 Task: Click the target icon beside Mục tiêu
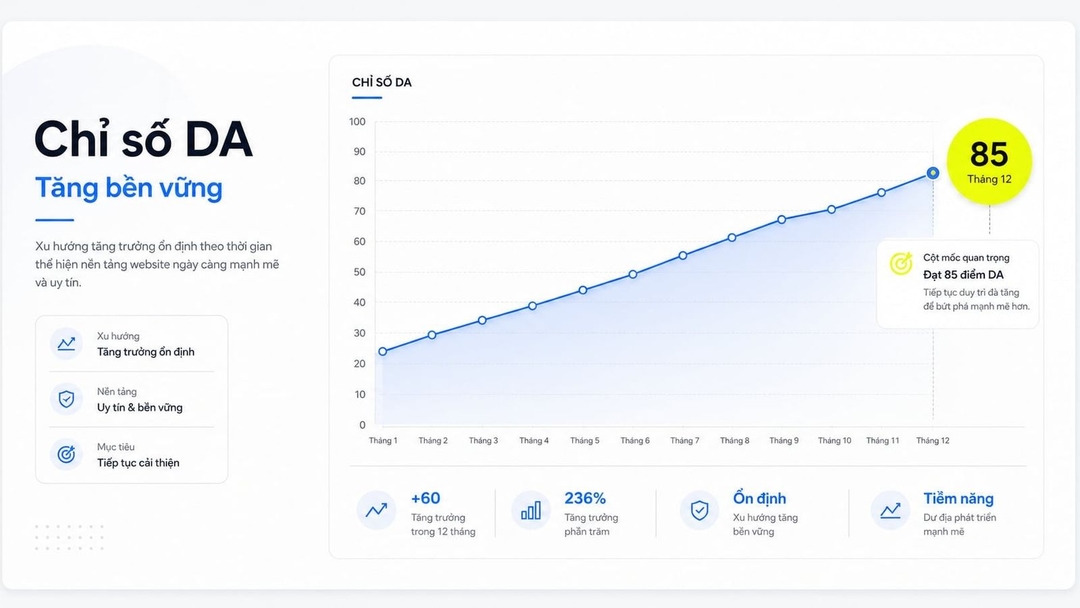pyautogui.click(x=66, y=454)
